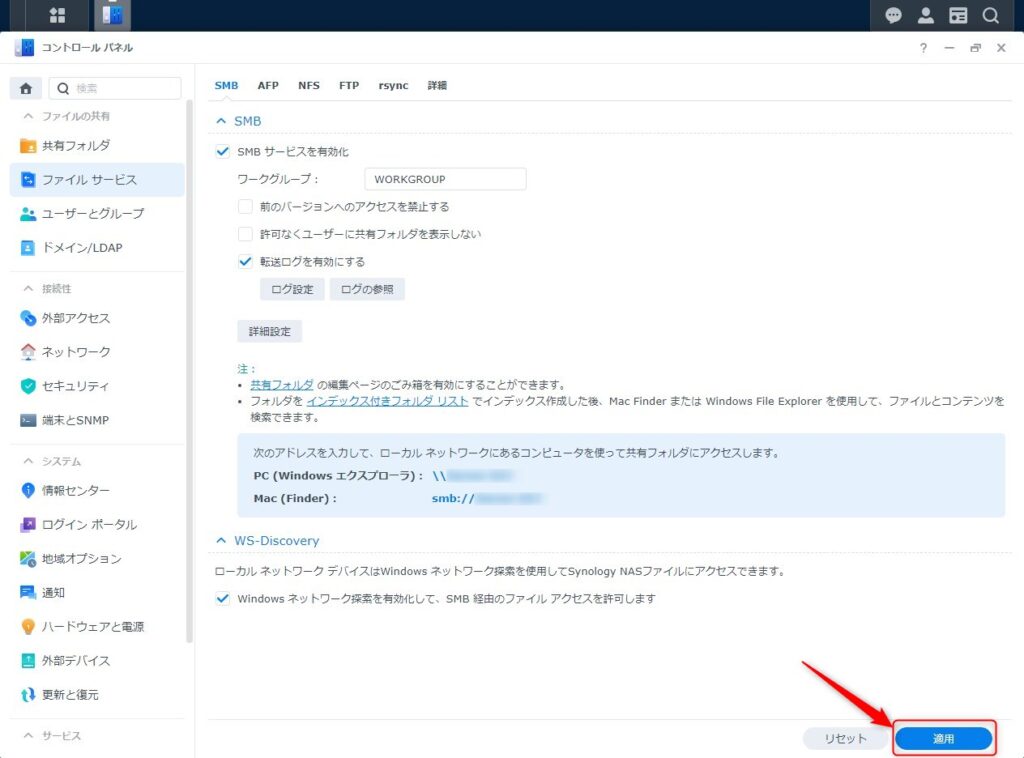Collapse ファイルの共有 sidebar group
Viewport: 1024px width, 758px height.
tap(28, 116)
